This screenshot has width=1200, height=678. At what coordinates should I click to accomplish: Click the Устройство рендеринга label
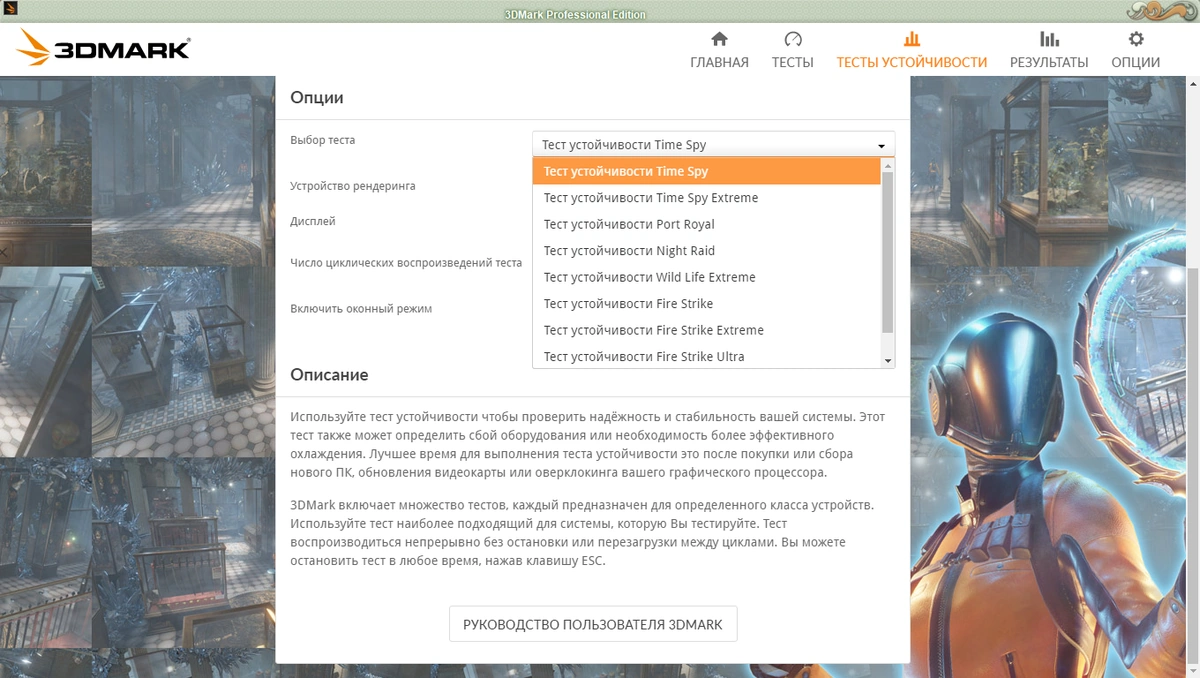pos(353,186)
